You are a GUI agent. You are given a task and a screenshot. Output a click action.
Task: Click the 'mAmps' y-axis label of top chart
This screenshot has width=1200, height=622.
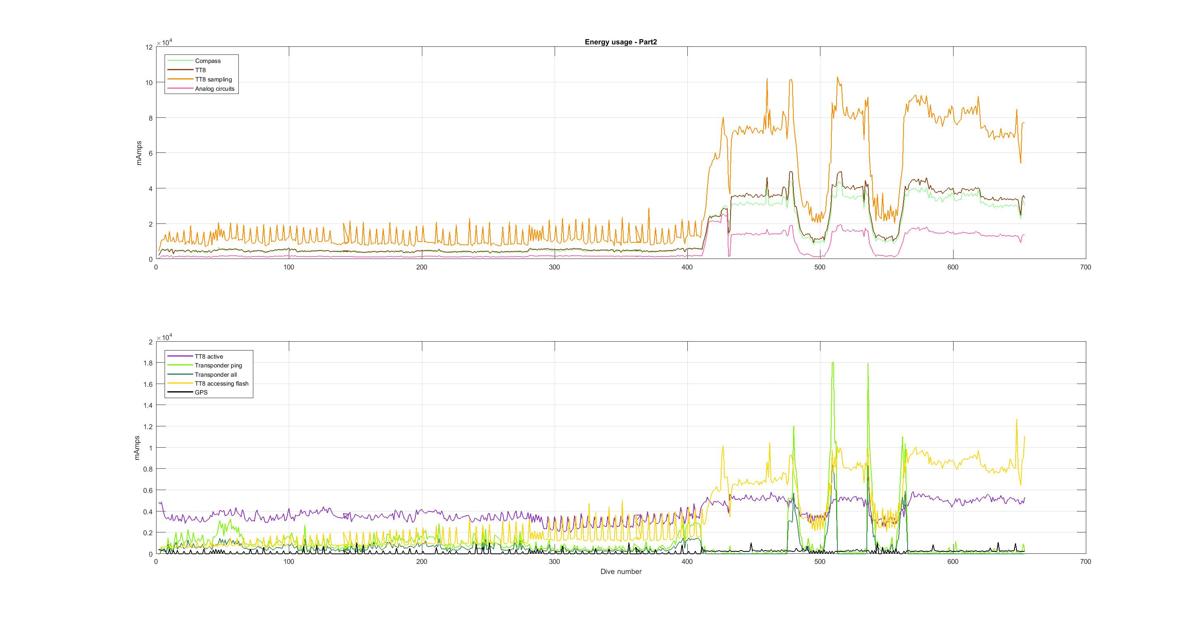pos(140,153)
